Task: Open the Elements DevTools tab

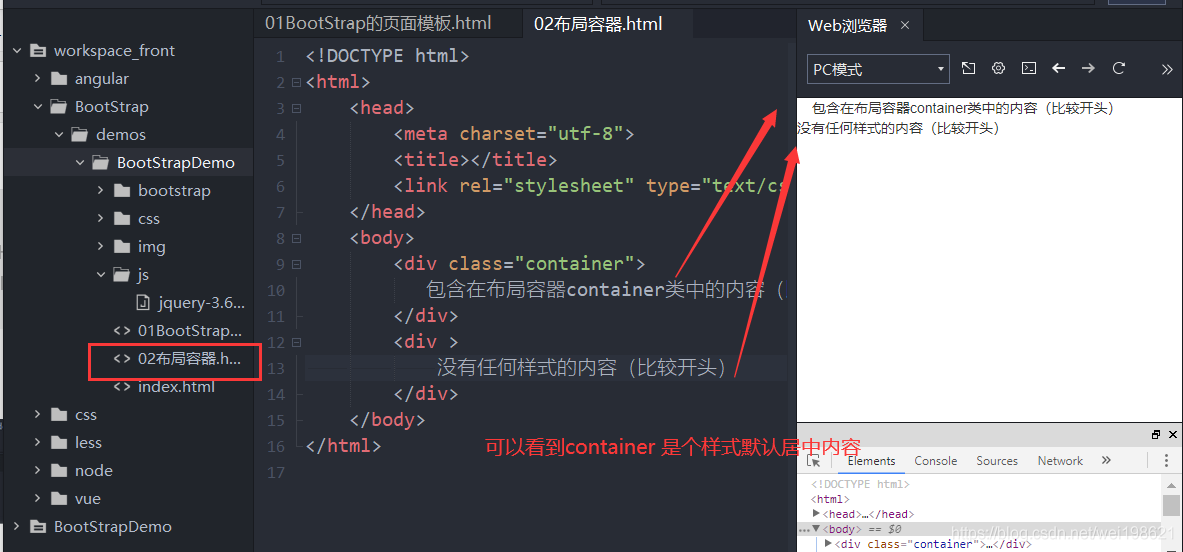Action: [x=871, y=461]
